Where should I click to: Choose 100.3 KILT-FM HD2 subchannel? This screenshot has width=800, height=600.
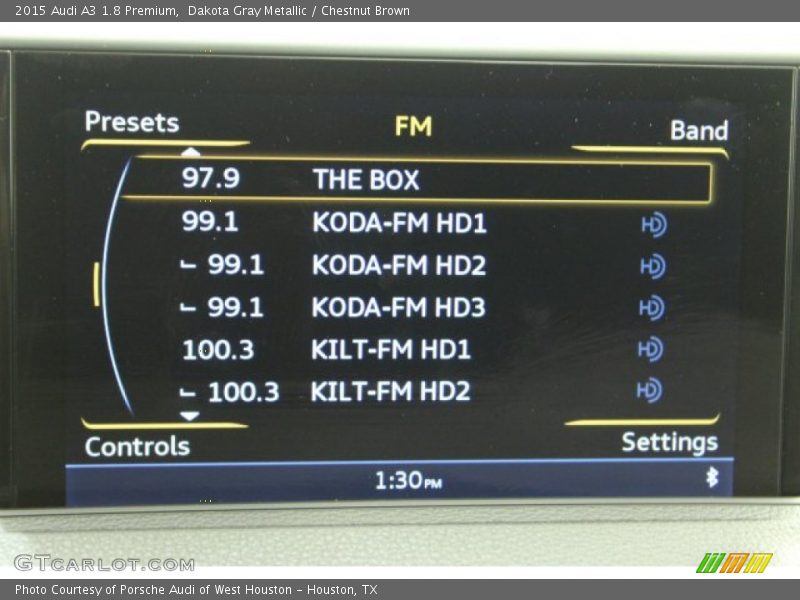[x=421, y=391]
